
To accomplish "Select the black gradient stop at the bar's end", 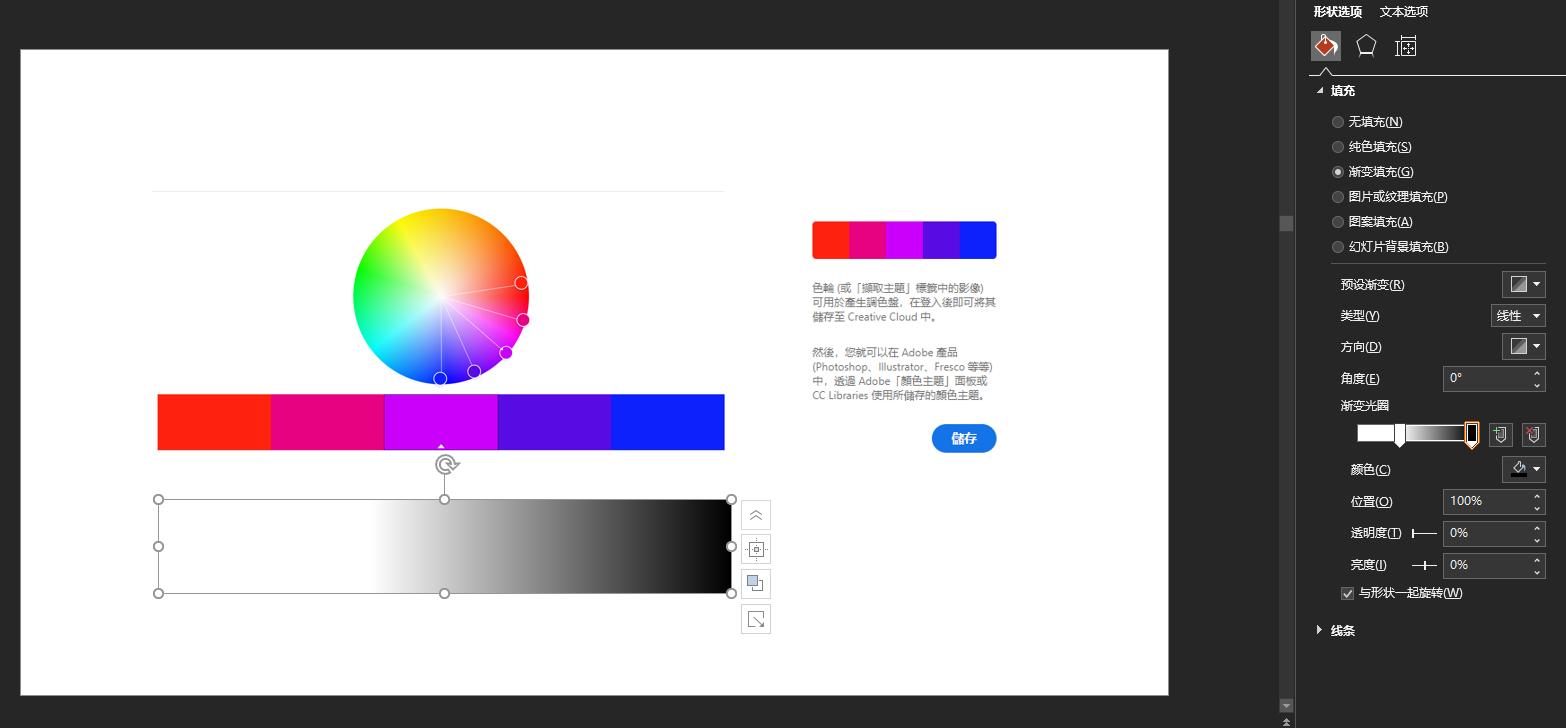I will click(x=1472, y=434).
